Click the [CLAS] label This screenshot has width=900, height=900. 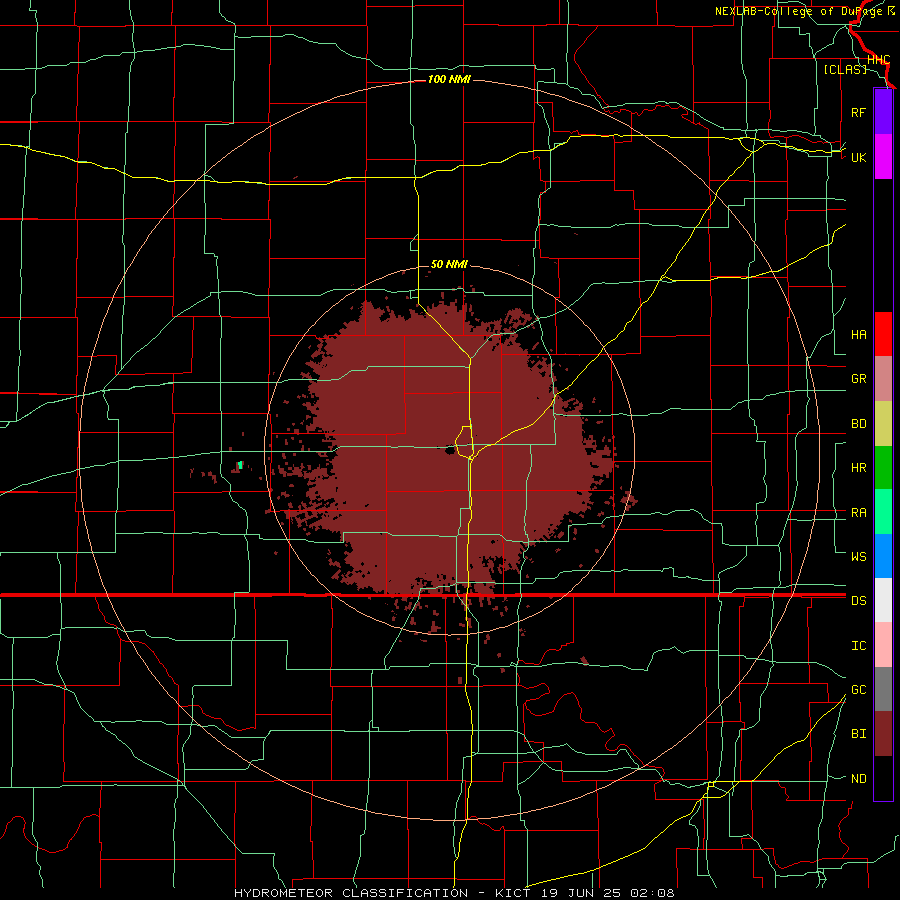click(x=845, y=69)
